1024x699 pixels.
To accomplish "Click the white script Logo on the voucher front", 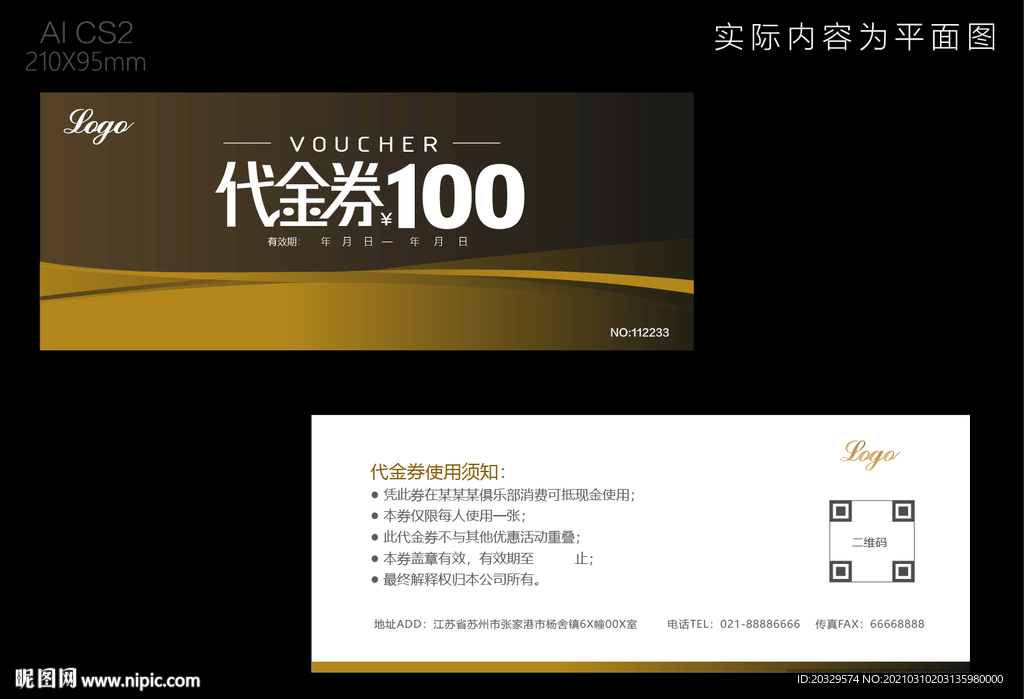I will (97, 125).
